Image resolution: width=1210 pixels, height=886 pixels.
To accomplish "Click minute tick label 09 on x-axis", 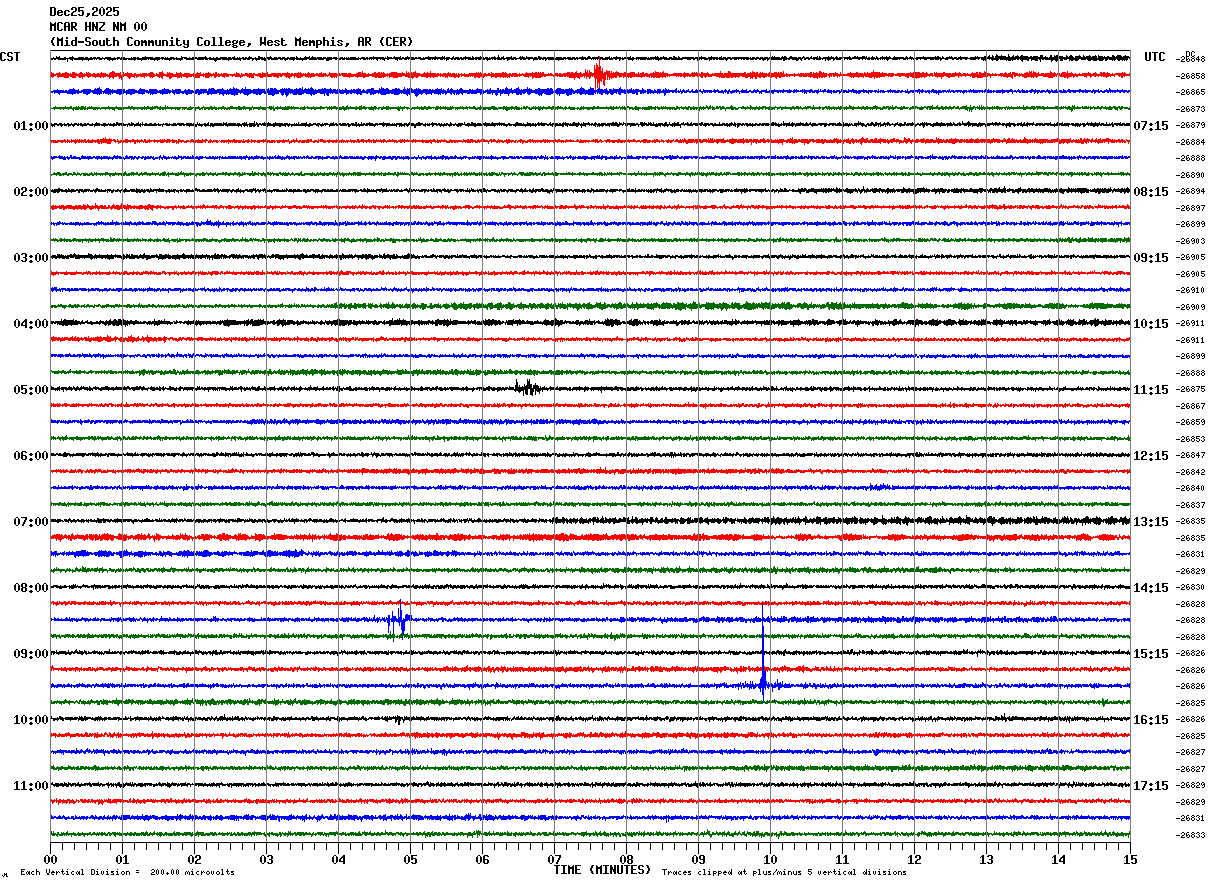I will coord(698,859).
